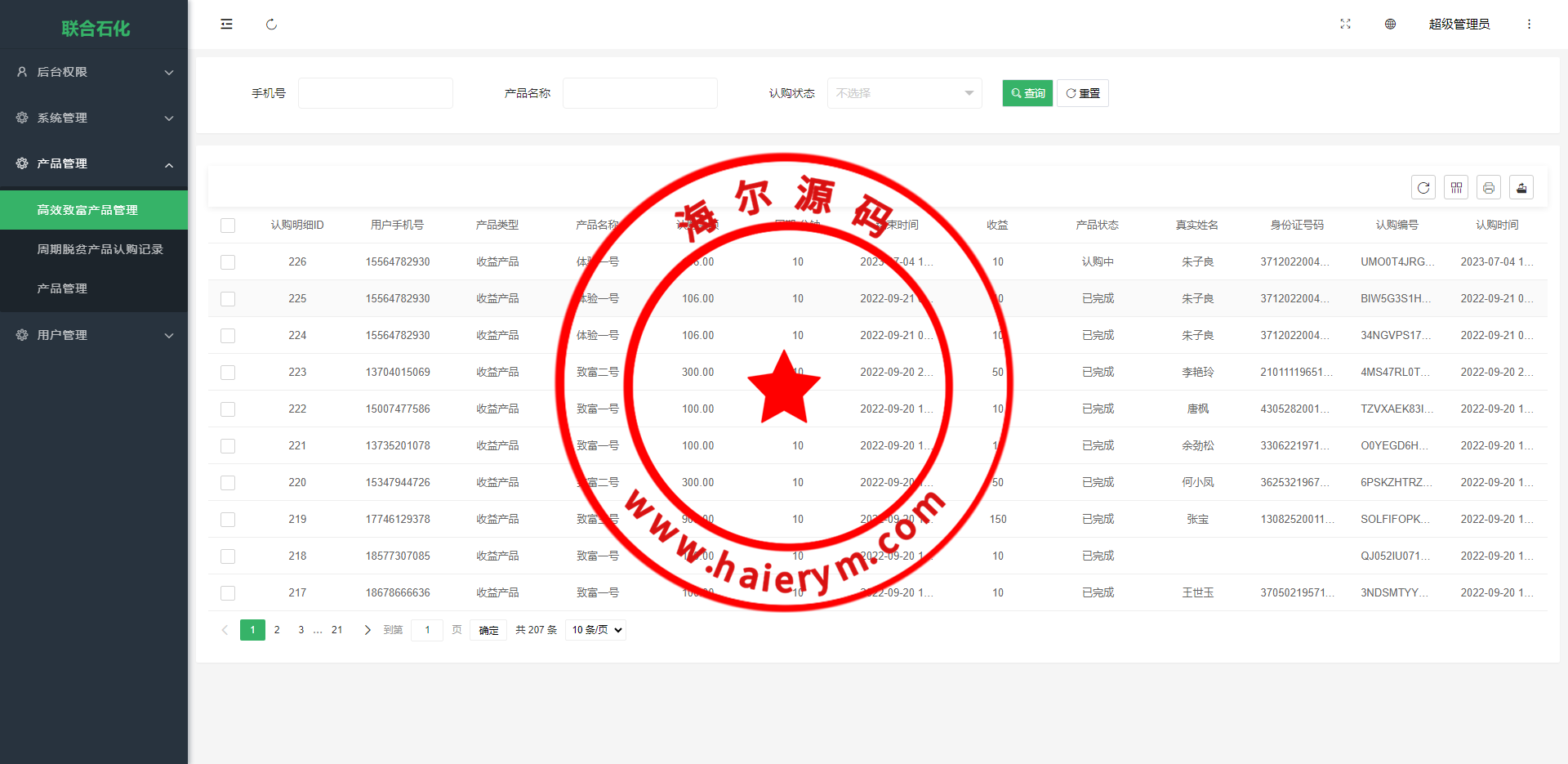
Task: Print the table using the printer icon
Action: [x=1489, y=187]
